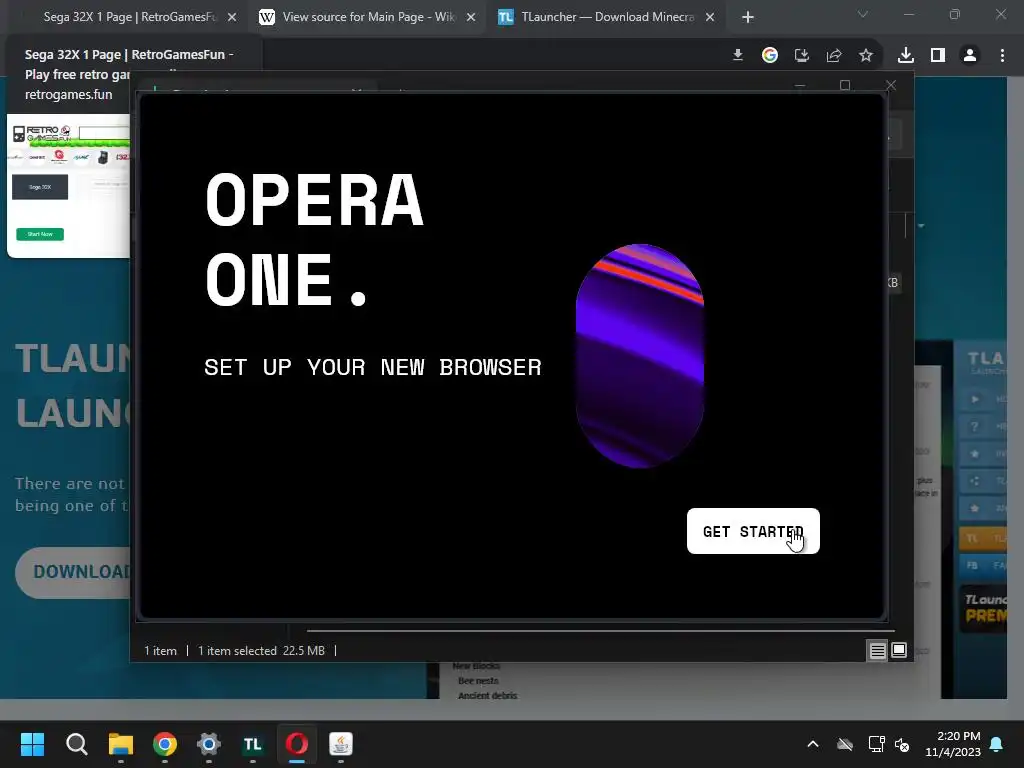Switch to View source for Main Page tab
The image size is (1024, 768).
pos(368,17)
